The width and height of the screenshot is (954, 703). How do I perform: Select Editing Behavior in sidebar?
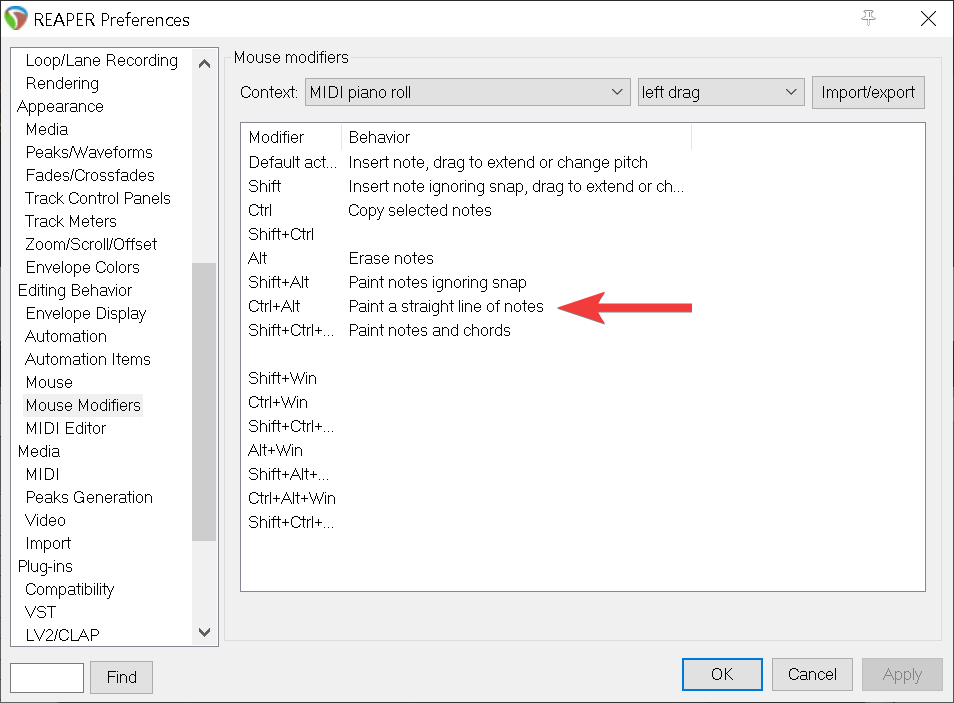pos(75,290)
